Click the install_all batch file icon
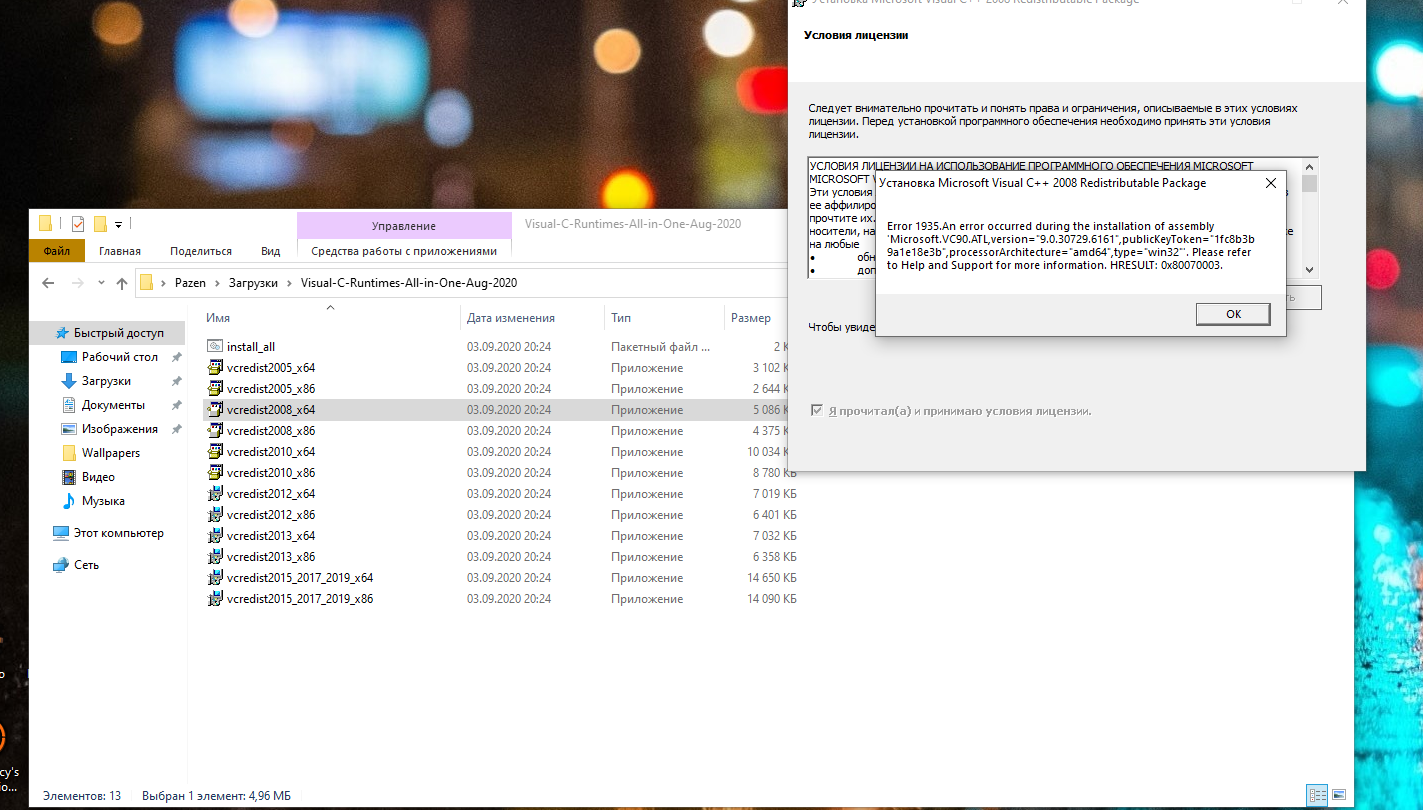1423x810 pixels. (214, 346)
